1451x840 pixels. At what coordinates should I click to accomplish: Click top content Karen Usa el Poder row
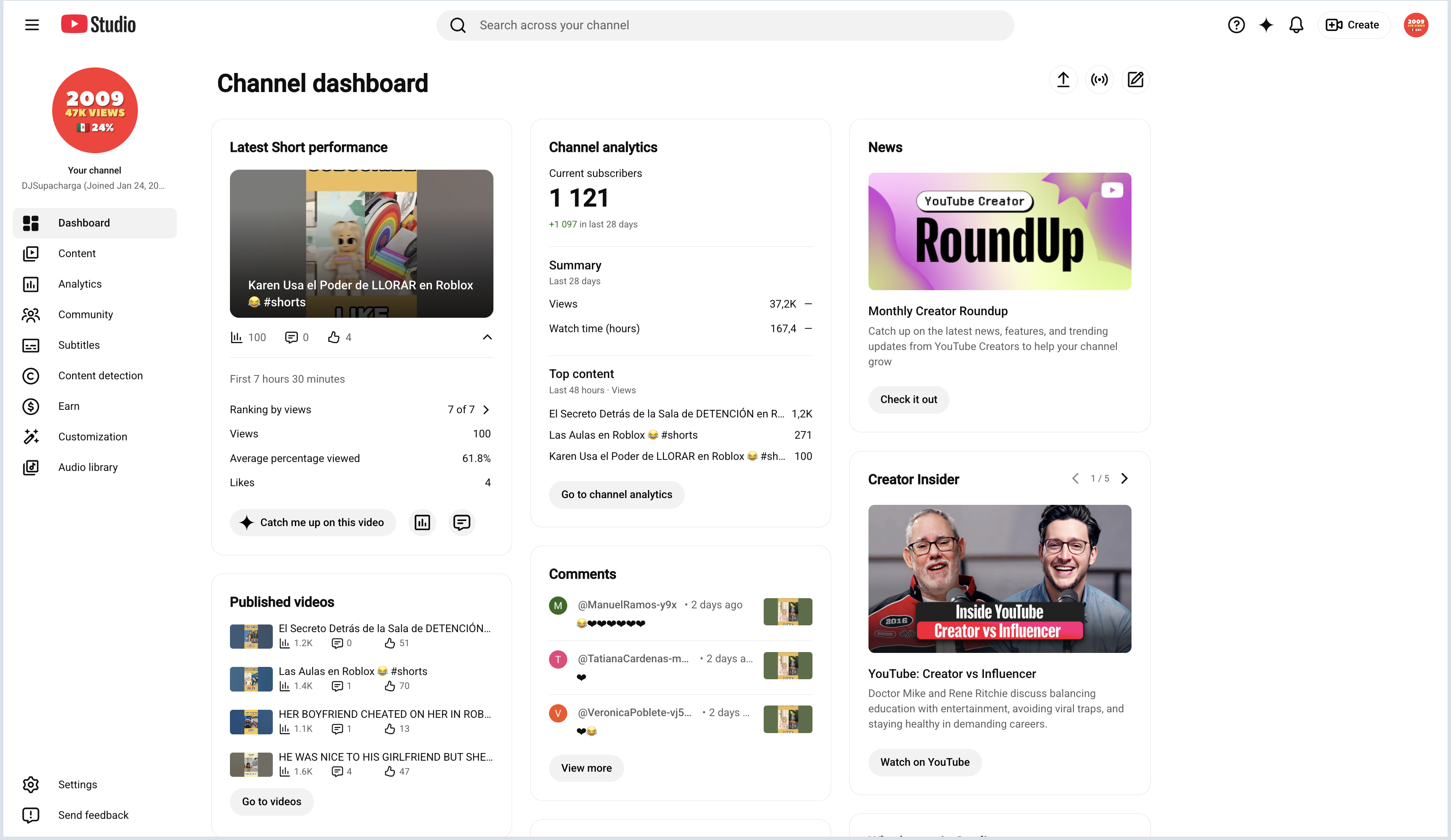pyautogui.click(x=680, y=456)
